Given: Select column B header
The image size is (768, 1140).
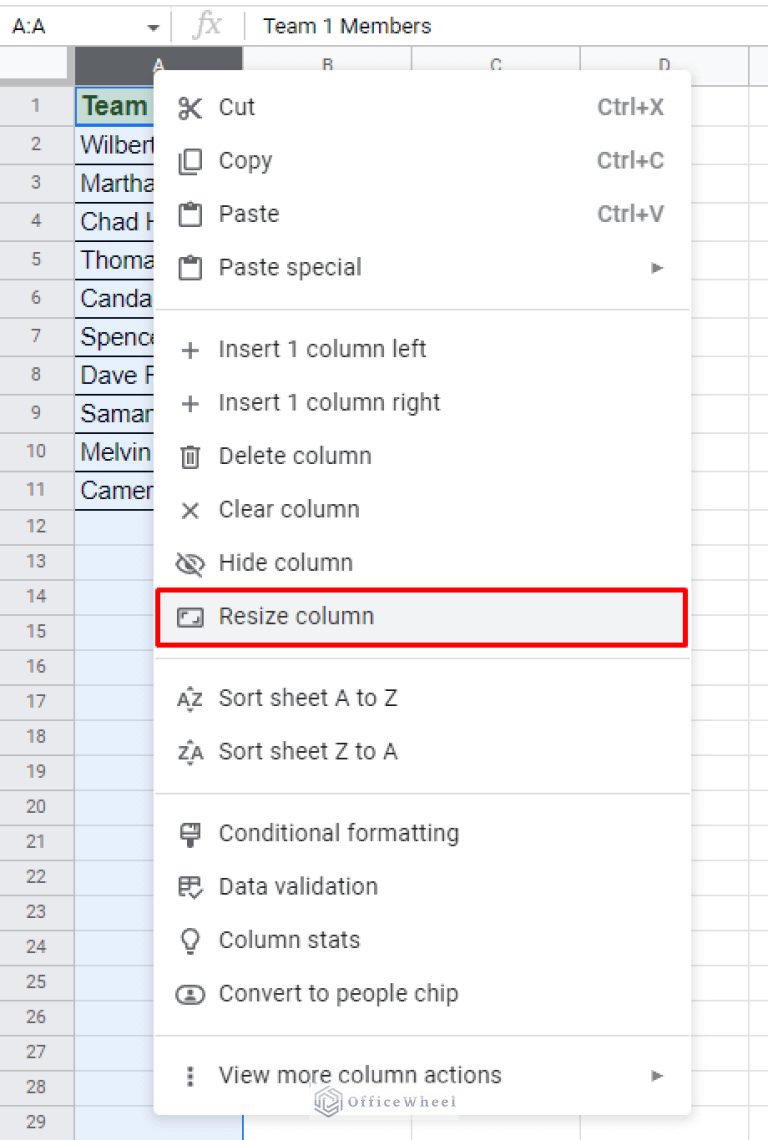Looking at the screenshot, I should tap(327, 65).
